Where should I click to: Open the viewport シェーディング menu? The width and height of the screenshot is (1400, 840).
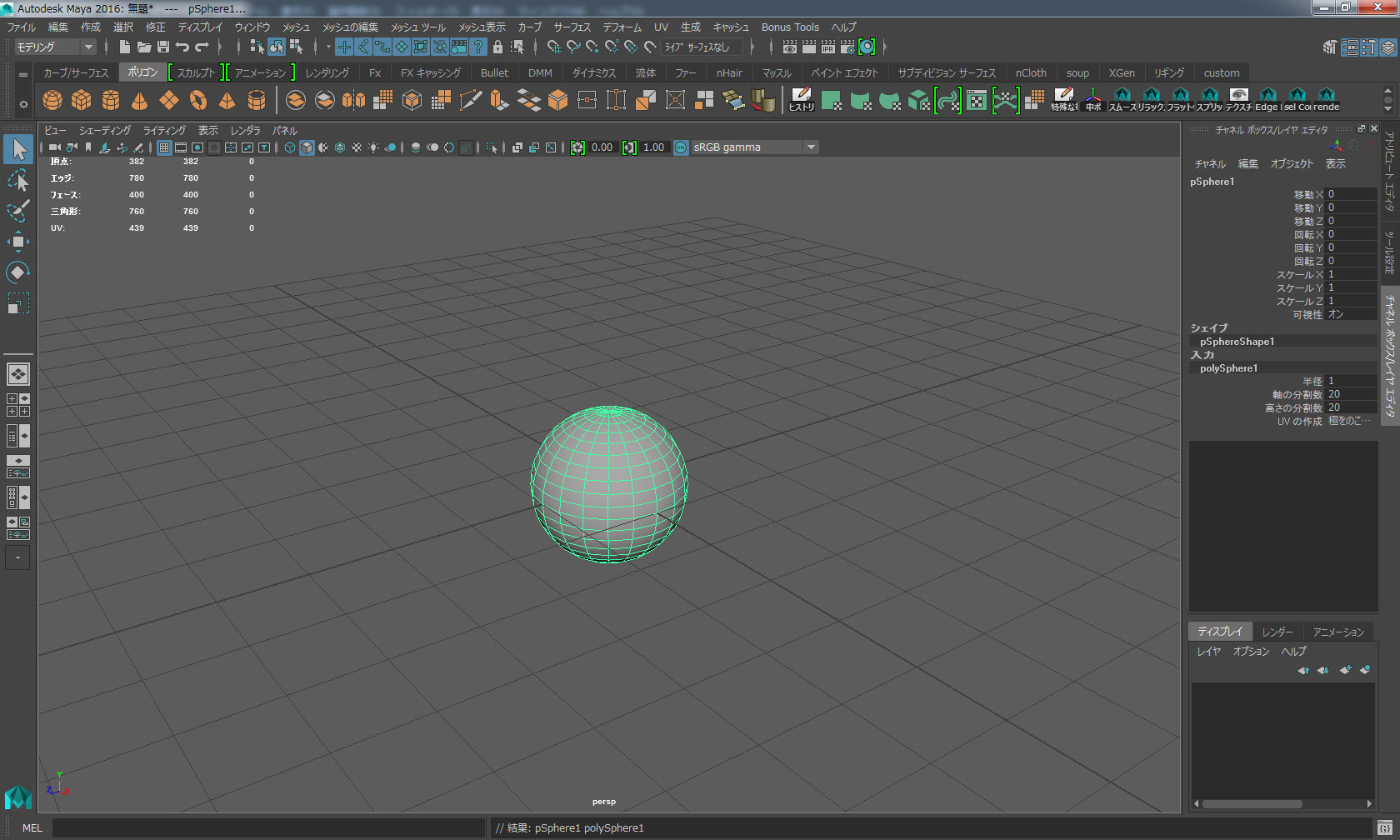coord(105,131)
